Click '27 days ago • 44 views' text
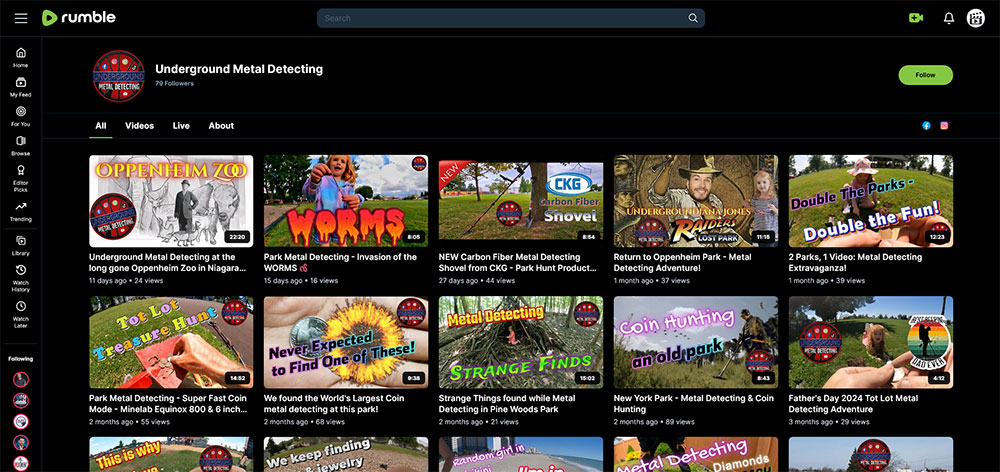This screenshot has width=1000, height=472. click(476, 281)
